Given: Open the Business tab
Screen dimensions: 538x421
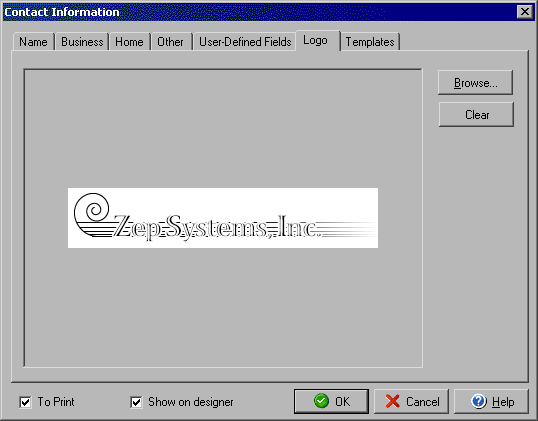Looking at the screenshot, I should [x=82, y=42].
